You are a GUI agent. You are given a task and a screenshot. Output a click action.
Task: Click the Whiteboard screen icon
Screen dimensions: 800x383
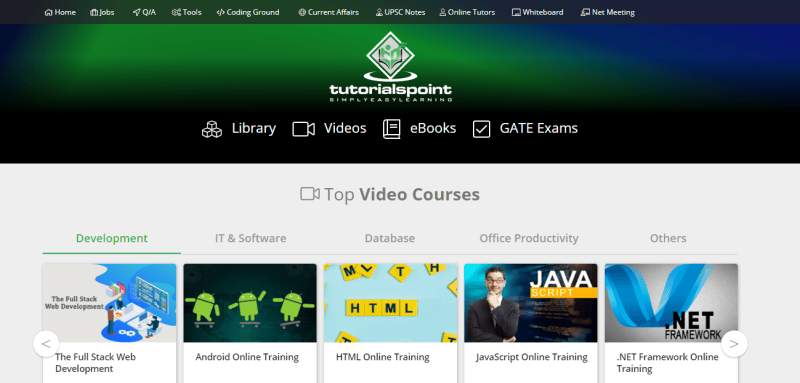point(516,12)
